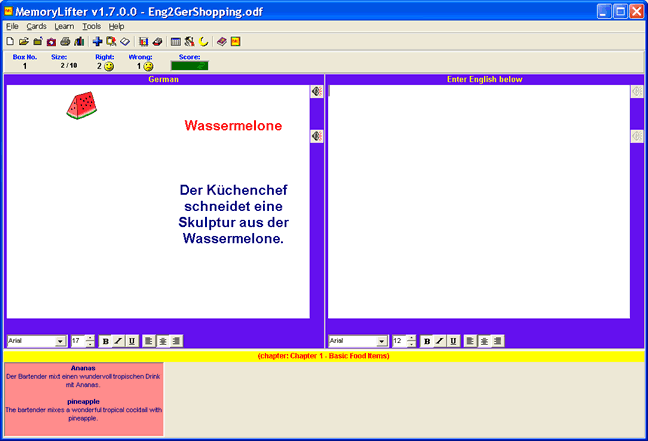This screenshot has width=648, height=441.
Task: Toggle underline in German panel formatting bar
Action: (132, 341)
